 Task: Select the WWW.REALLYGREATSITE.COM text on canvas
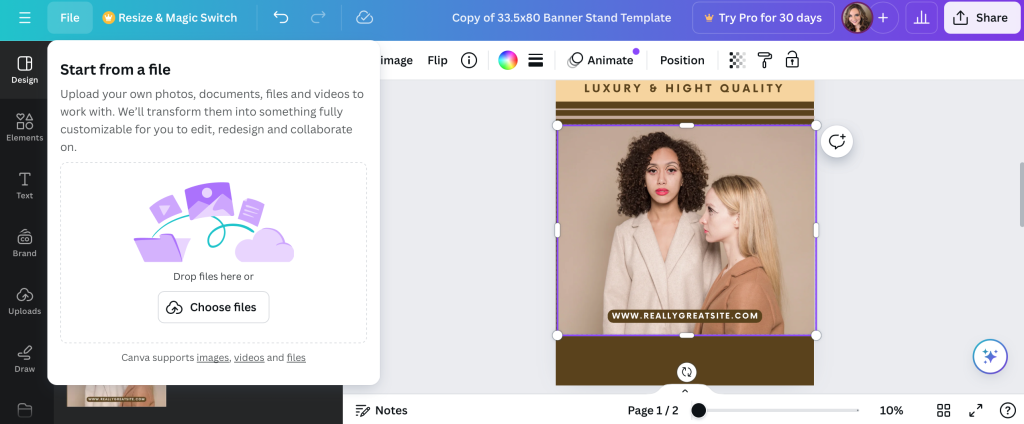(x=685, y=316)
